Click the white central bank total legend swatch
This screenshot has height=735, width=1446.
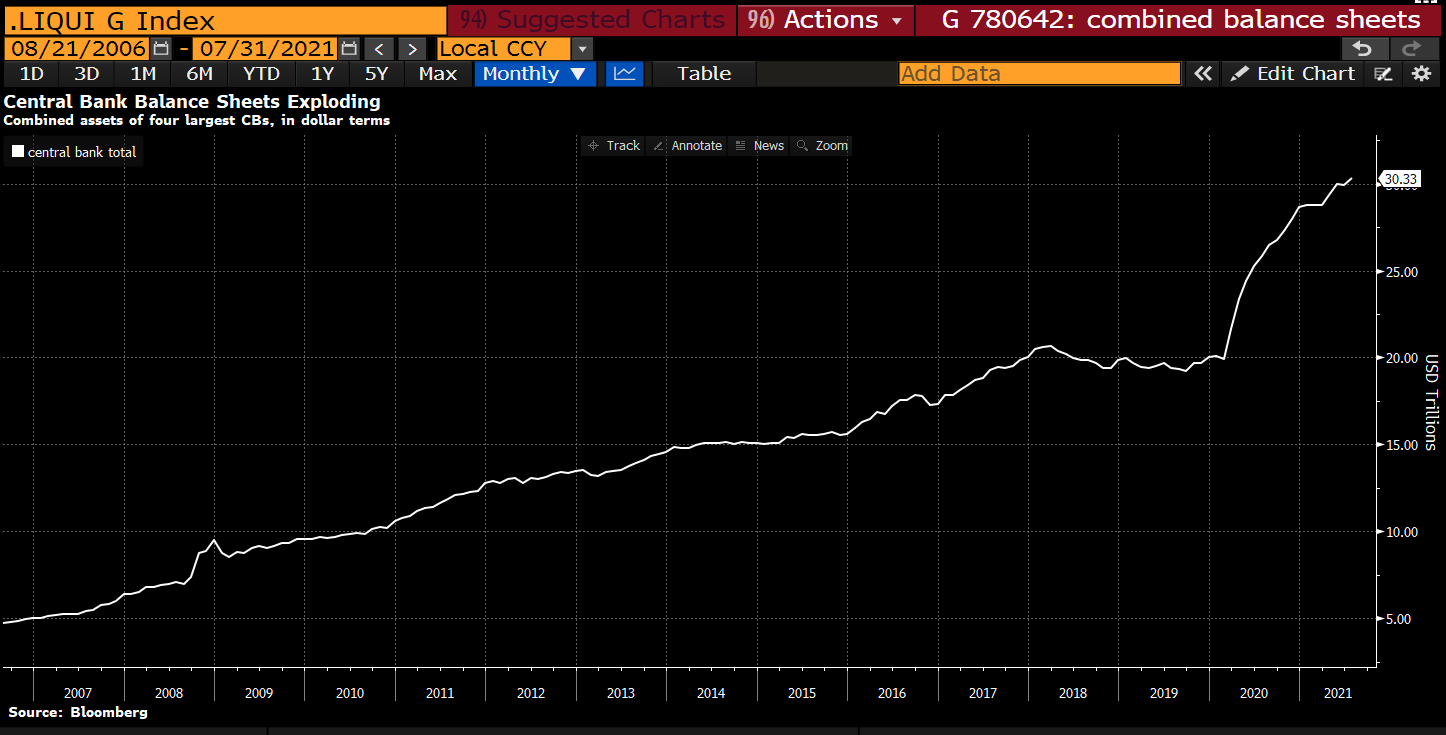[18, 152]
